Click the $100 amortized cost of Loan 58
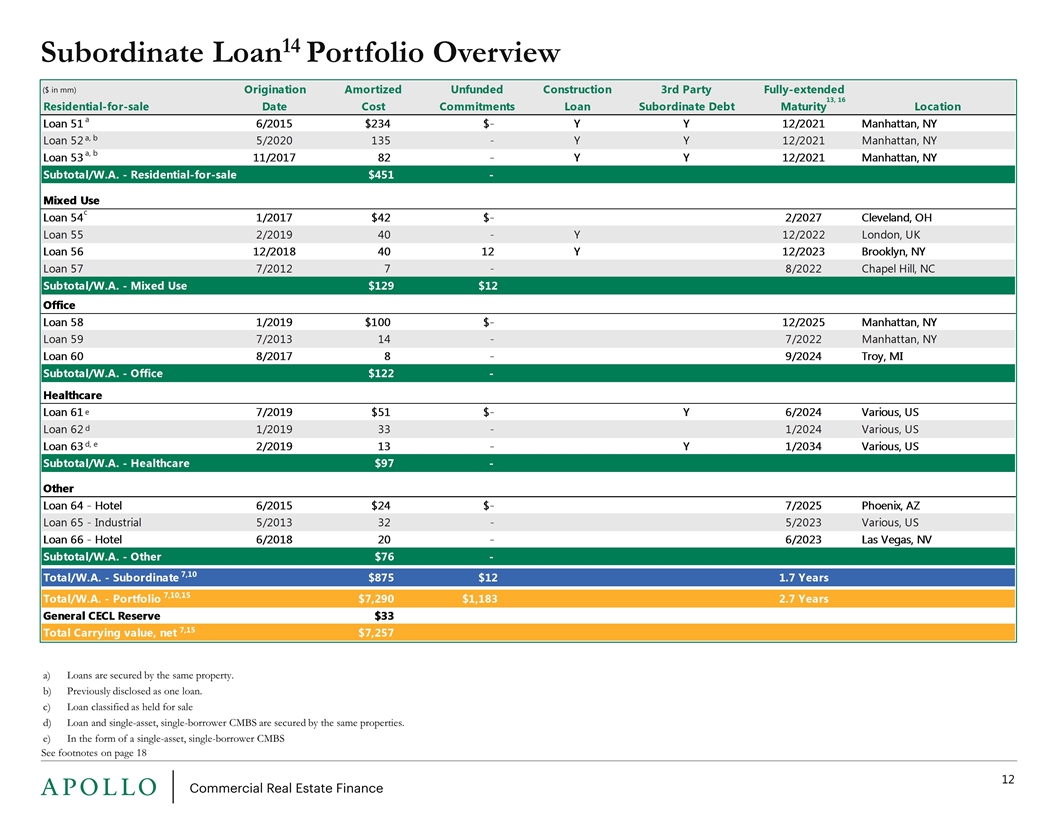Viewport: 1056px width, 816px height. 377,322
